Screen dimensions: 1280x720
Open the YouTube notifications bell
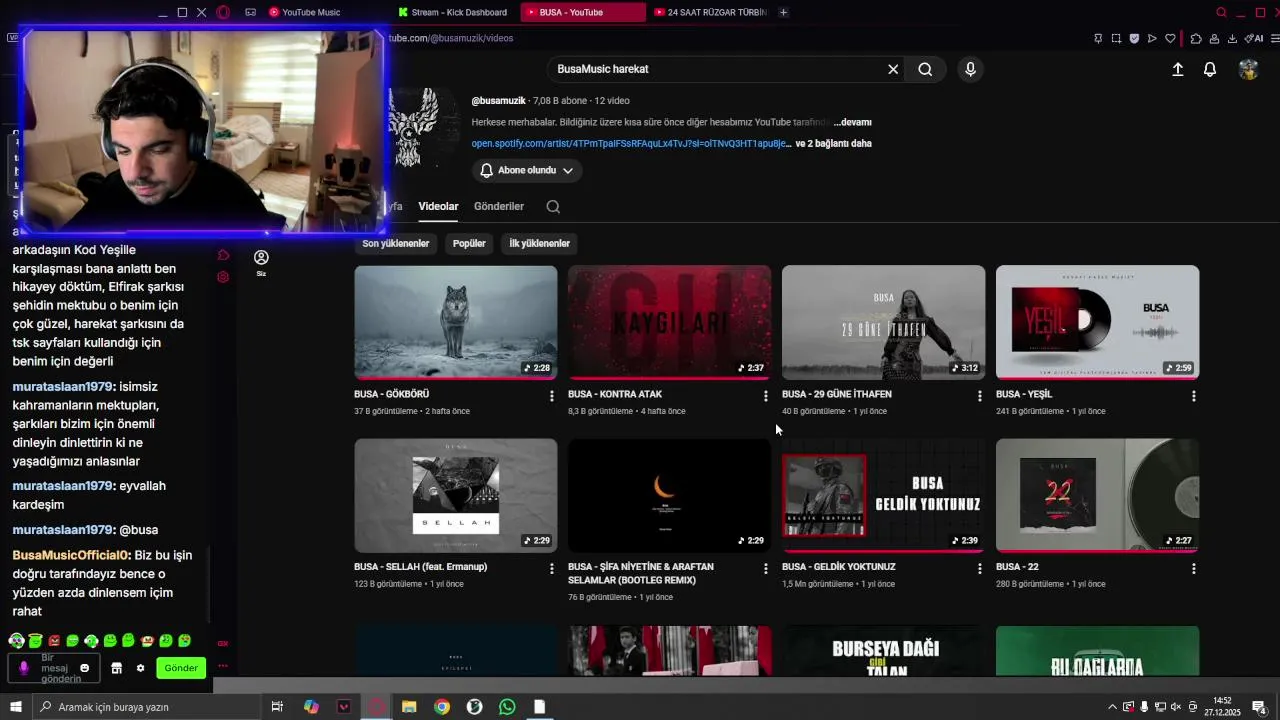(1210, 69)
